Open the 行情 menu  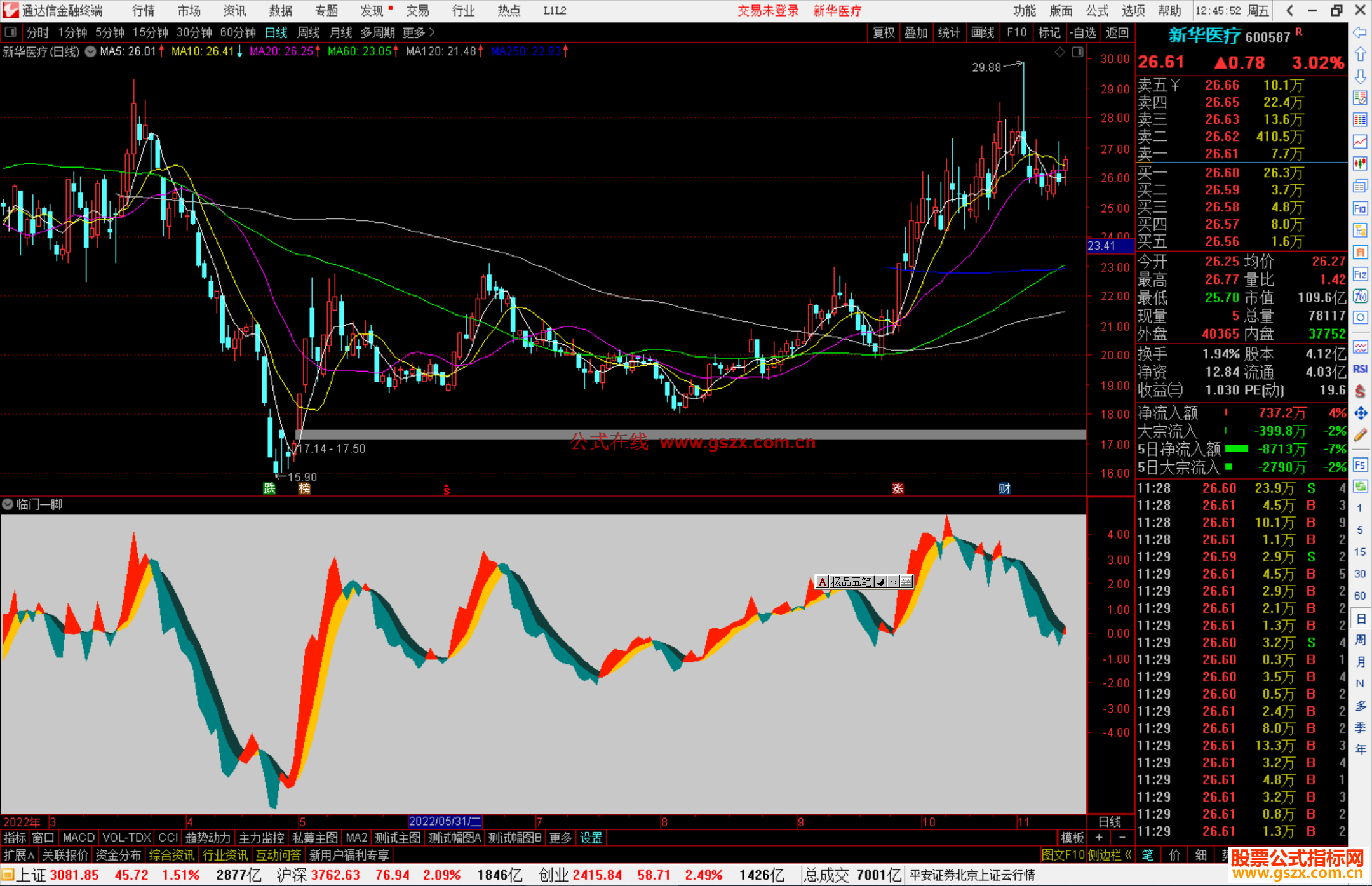[143, 10]
